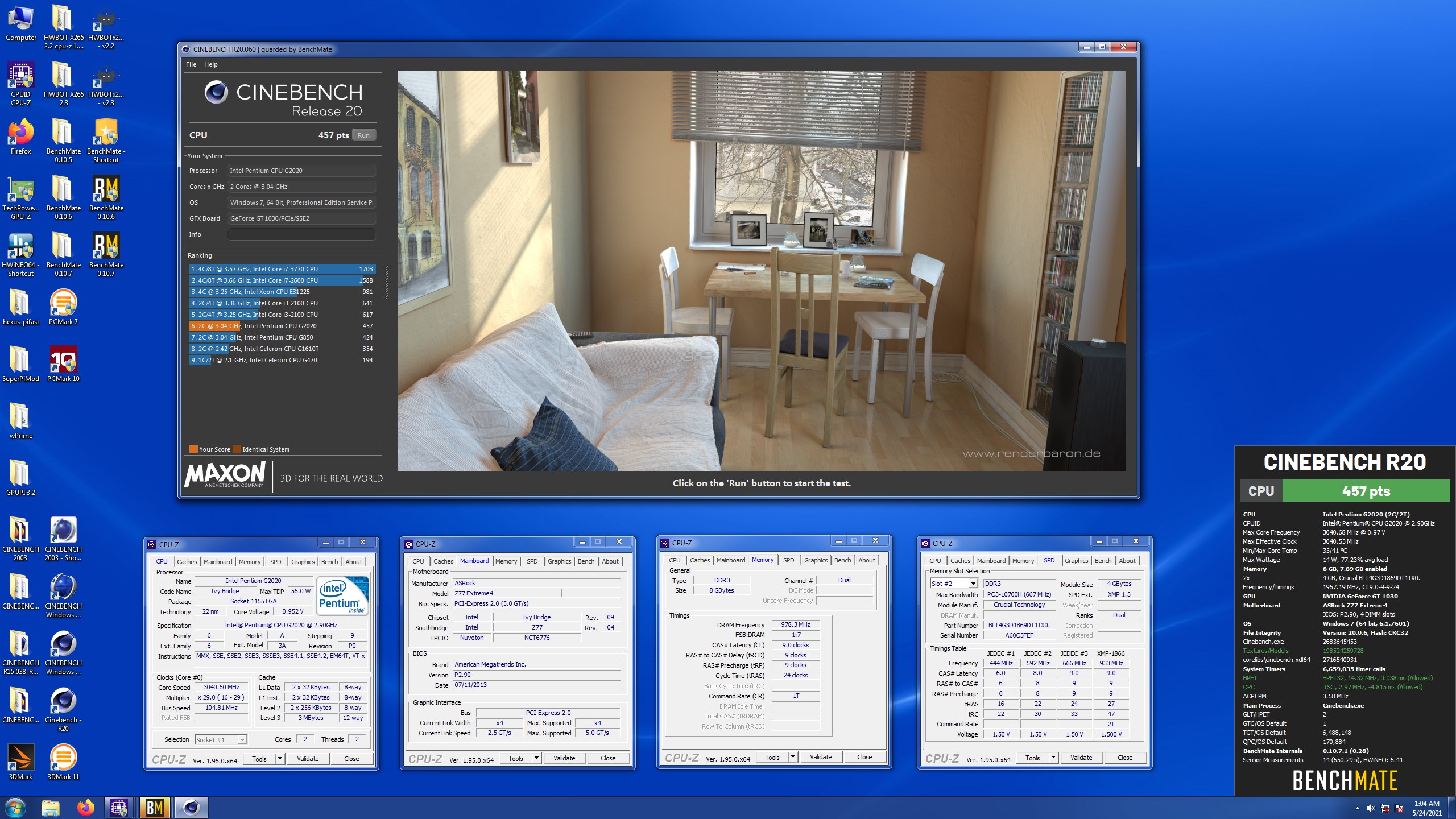
Task: Expand Tools dropdown arrow in Memory CPU-Z
Action: pyautogui.click(x=792, y=757)
